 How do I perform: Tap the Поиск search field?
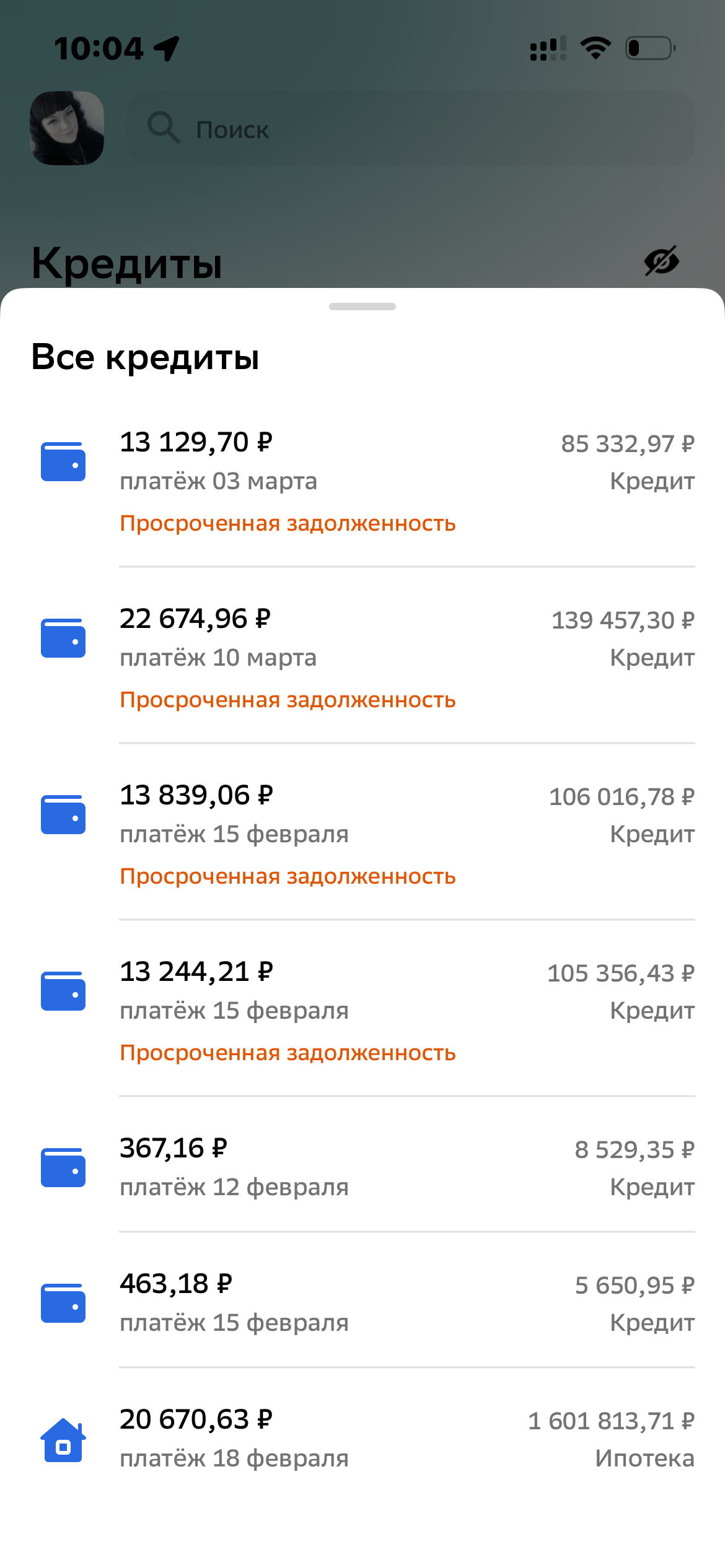pos(410,129)
